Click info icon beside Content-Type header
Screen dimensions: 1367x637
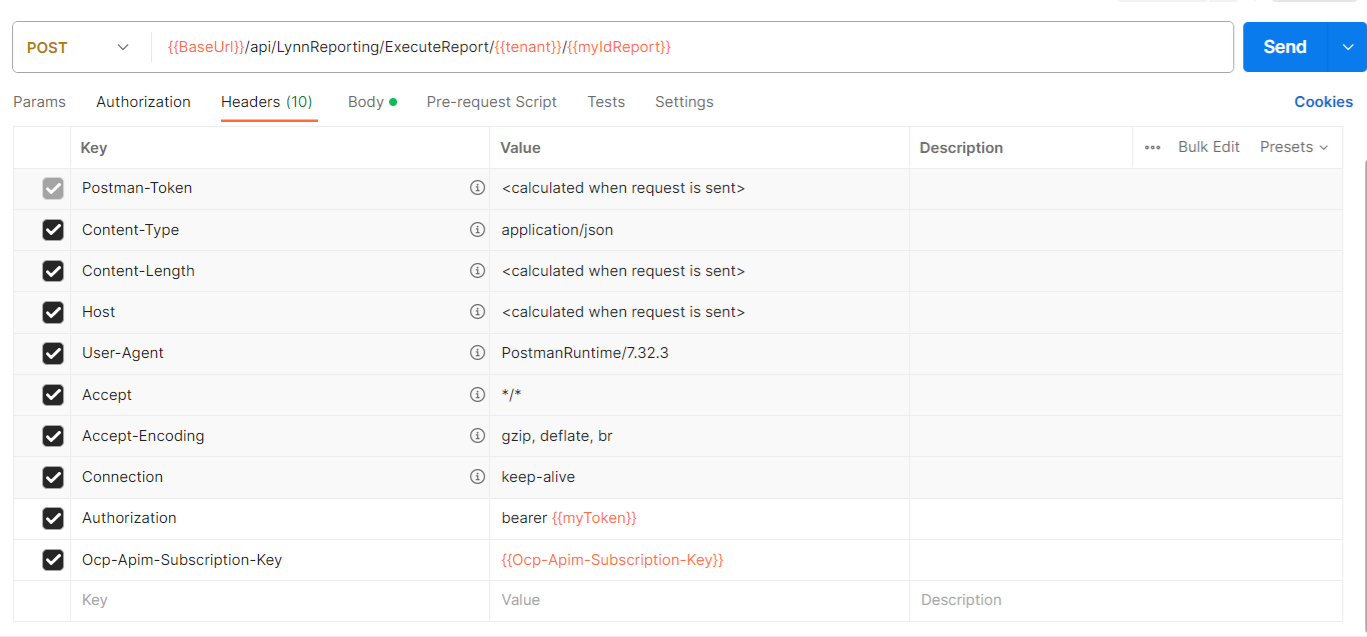point(477,230)
